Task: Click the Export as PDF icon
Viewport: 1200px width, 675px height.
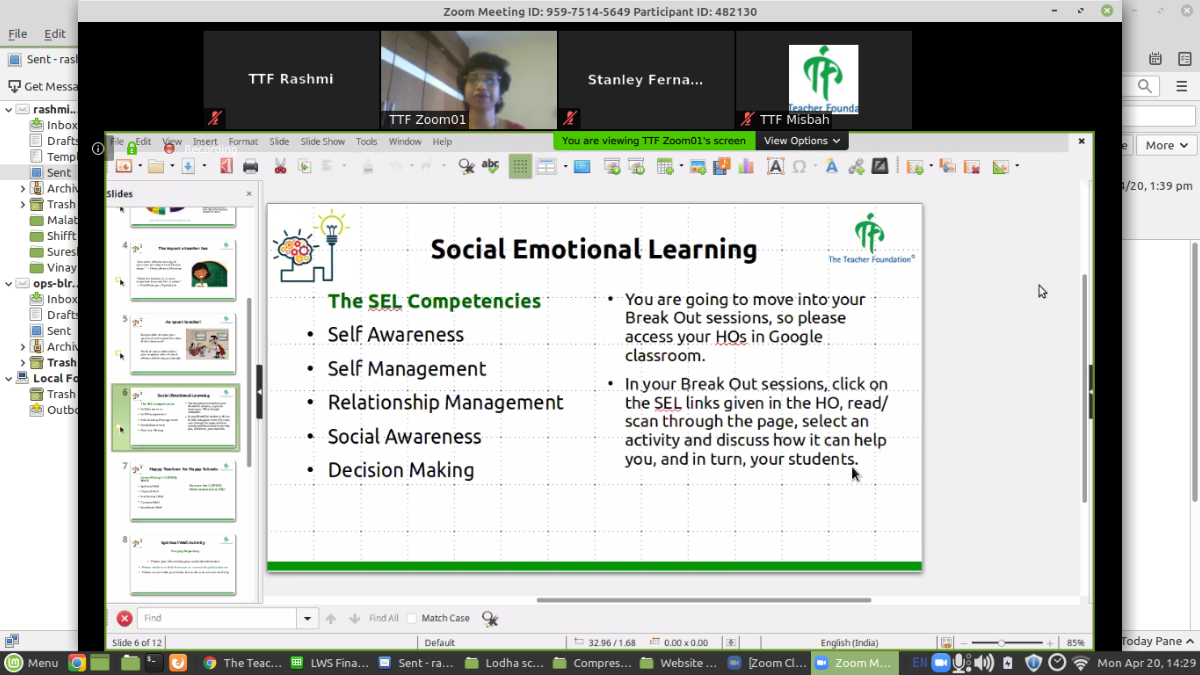Action: (x=226, y=166)
